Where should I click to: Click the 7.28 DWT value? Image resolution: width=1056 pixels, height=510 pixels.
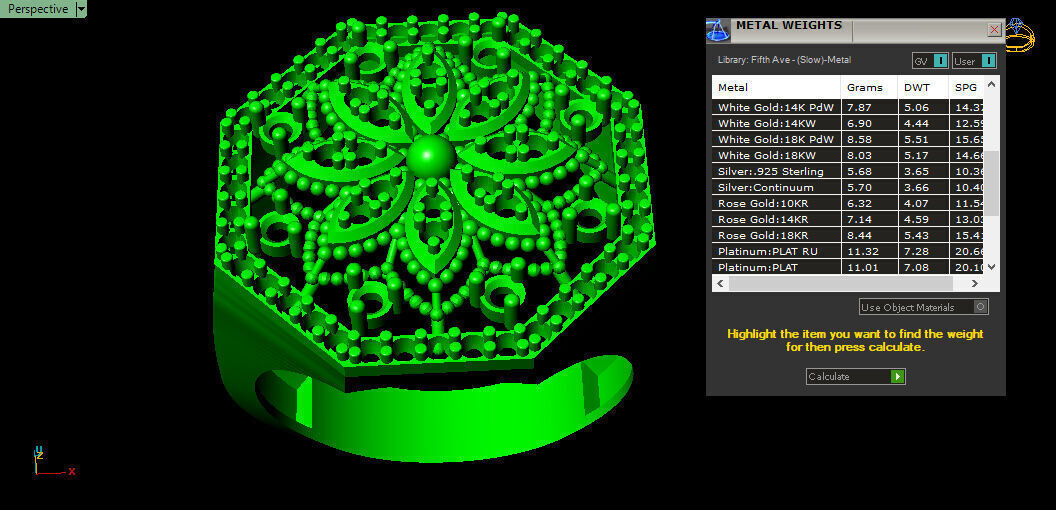point(915,251)
